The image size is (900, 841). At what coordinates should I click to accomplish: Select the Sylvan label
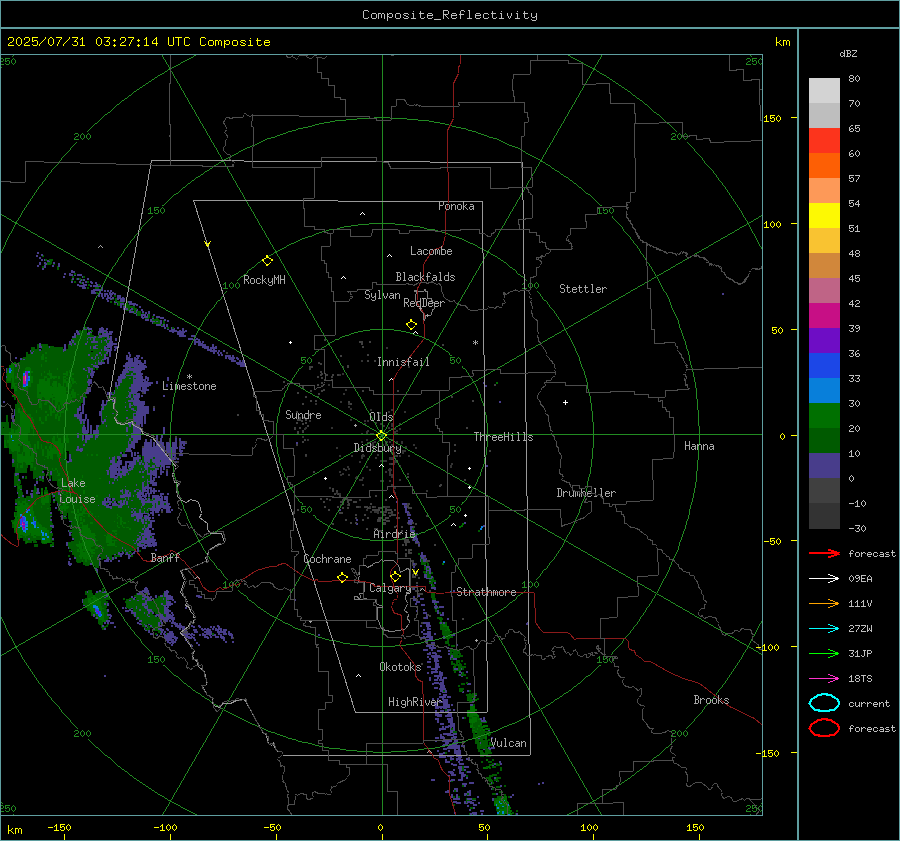pyautogui.click(x=382, y=295)
